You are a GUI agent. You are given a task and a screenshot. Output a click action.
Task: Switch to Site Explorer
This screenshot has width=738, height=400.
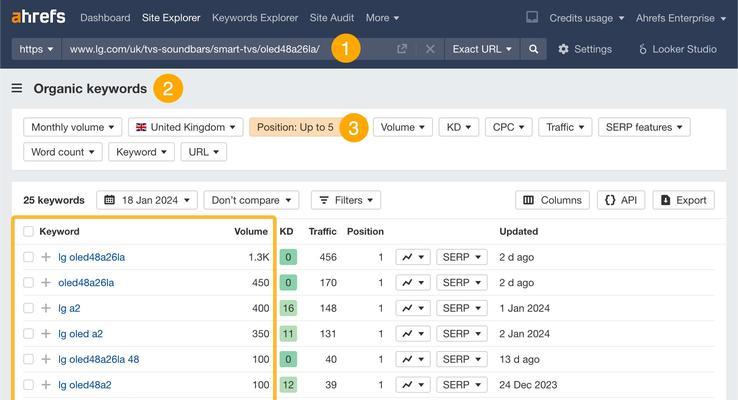171,18
